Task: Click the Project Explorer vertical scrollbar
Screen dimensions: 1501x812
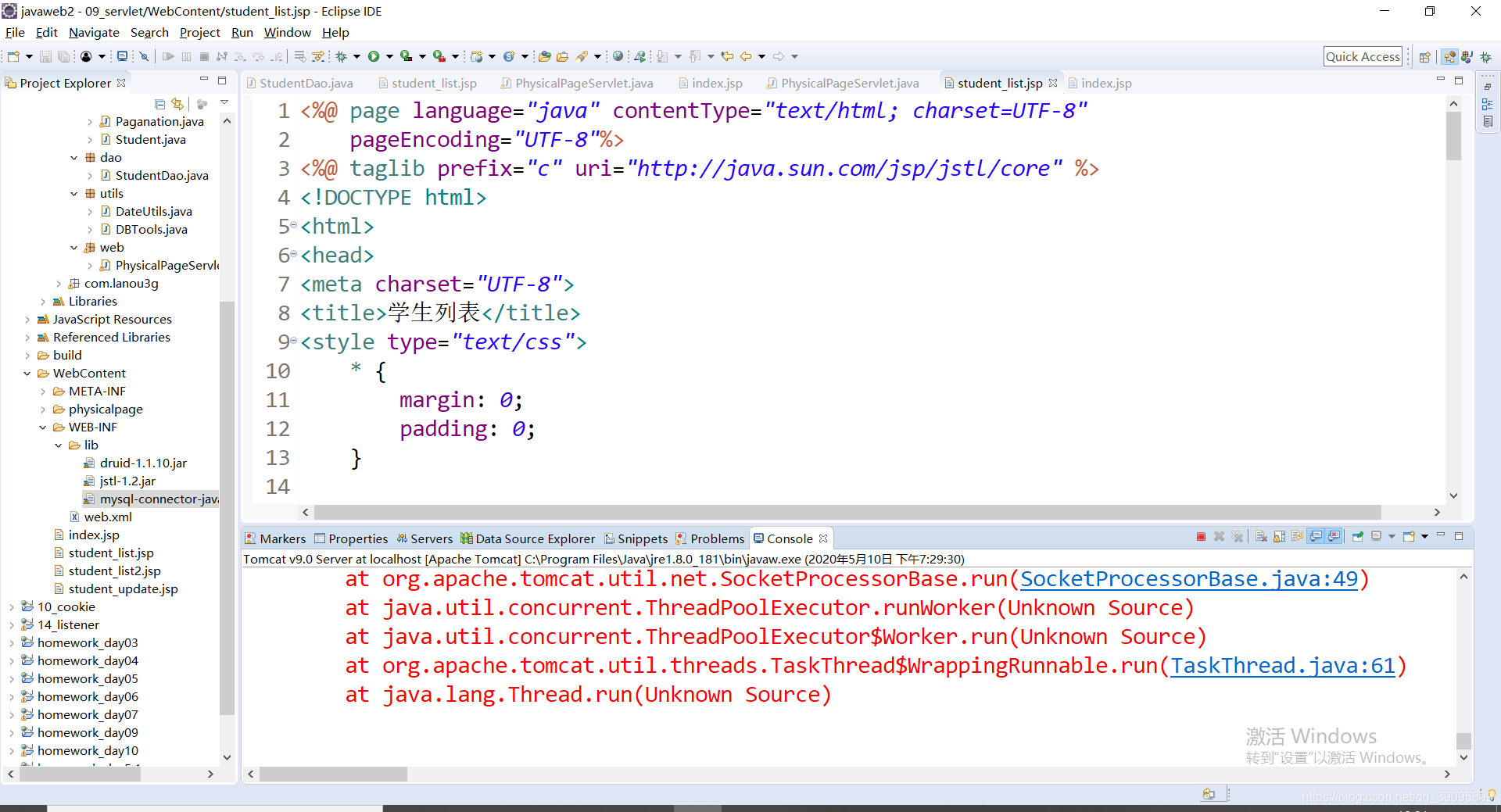Action: coord(227,508)
